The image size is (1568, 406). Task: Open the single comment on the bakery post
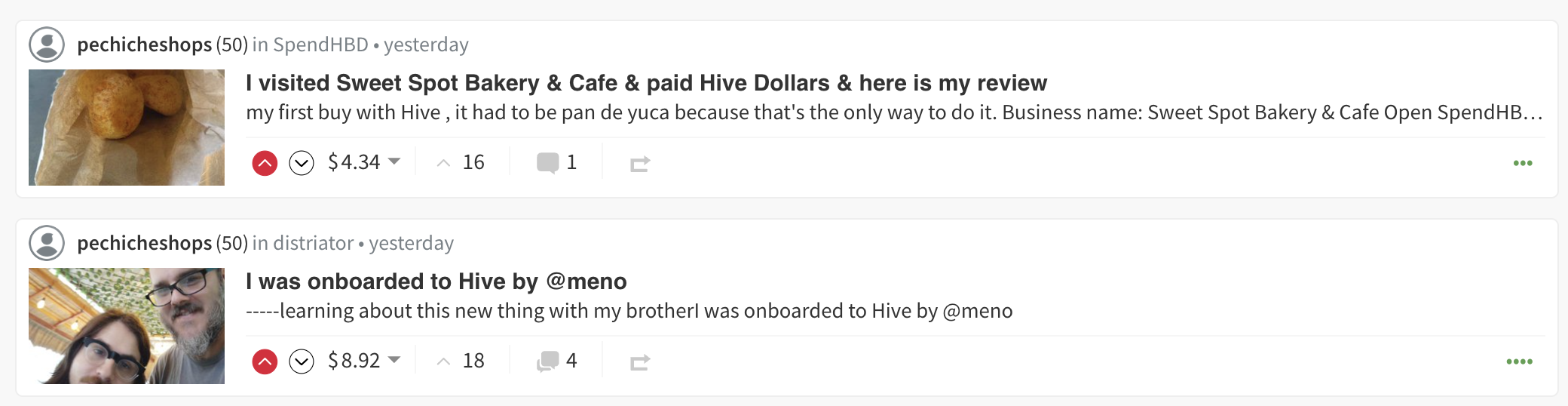(x=556, y=162)
